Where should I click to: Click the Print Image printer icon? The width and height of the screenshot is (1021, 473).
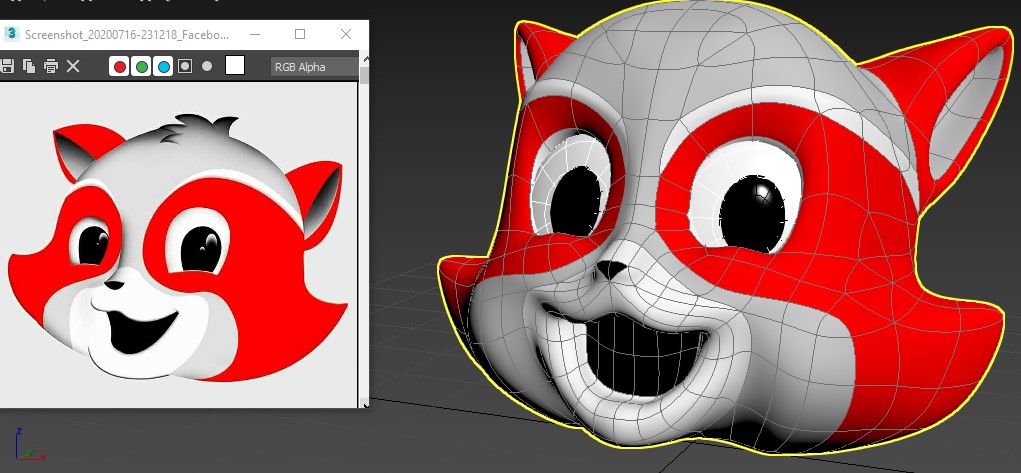point(50,66)
